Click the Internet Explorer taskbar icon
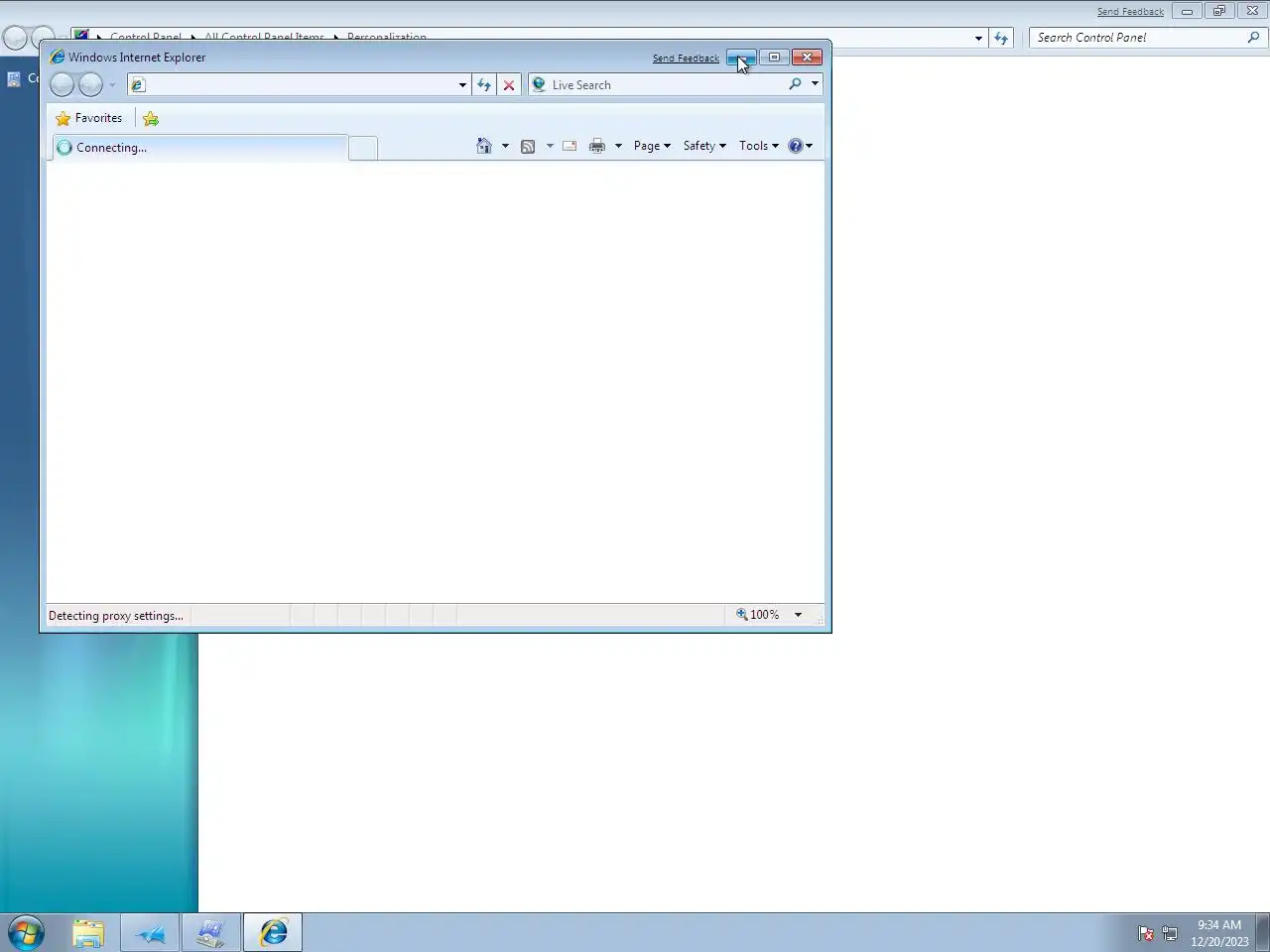The image size is (1270, 952). (x=273, y=932)
